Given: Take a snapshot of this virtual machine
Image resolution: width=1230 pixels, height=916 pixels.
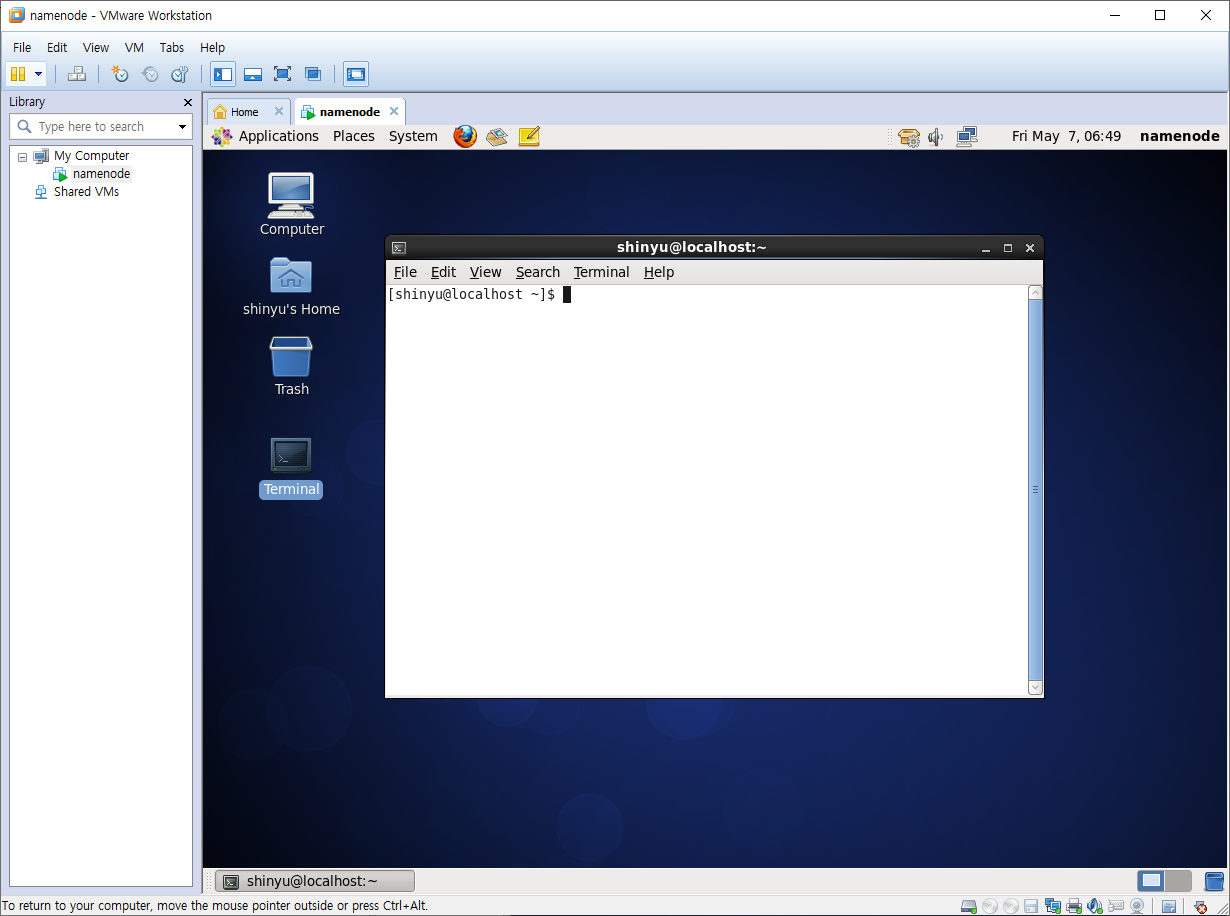Looking at the screenshot, I should point(120,74).
